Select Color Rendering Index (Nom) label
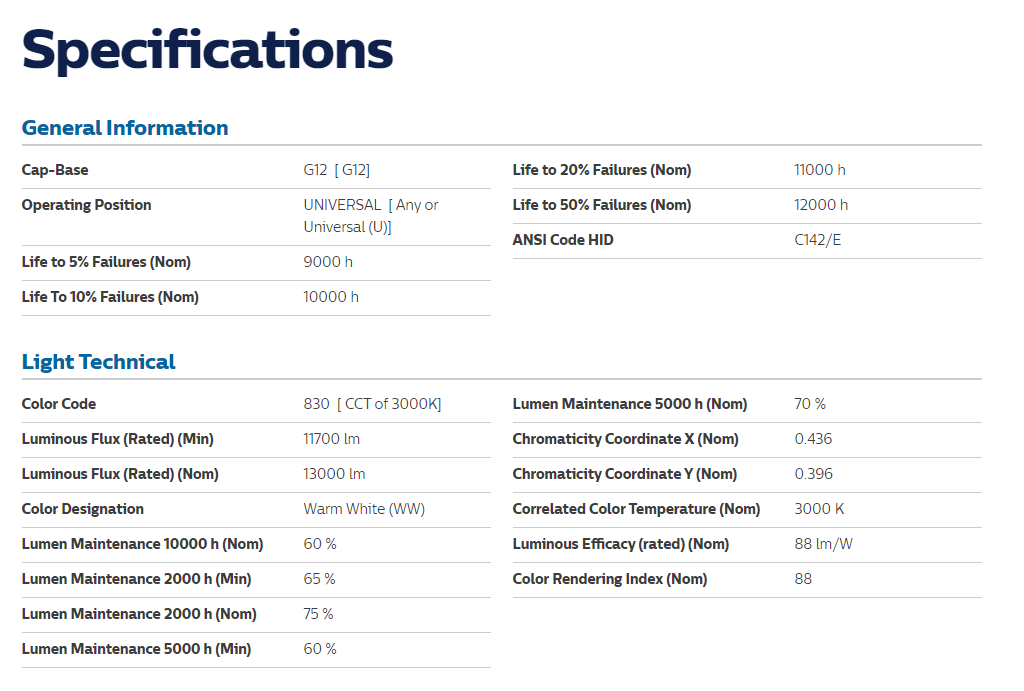This screenshot has height=691, width=1024. point(610,579)
